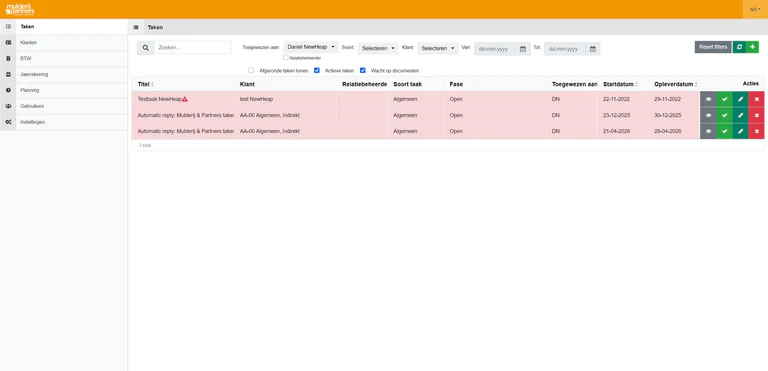This screenshot has height=371, width=768.
Task: Click the green plus add-task icon
Action: coord(752,47)
